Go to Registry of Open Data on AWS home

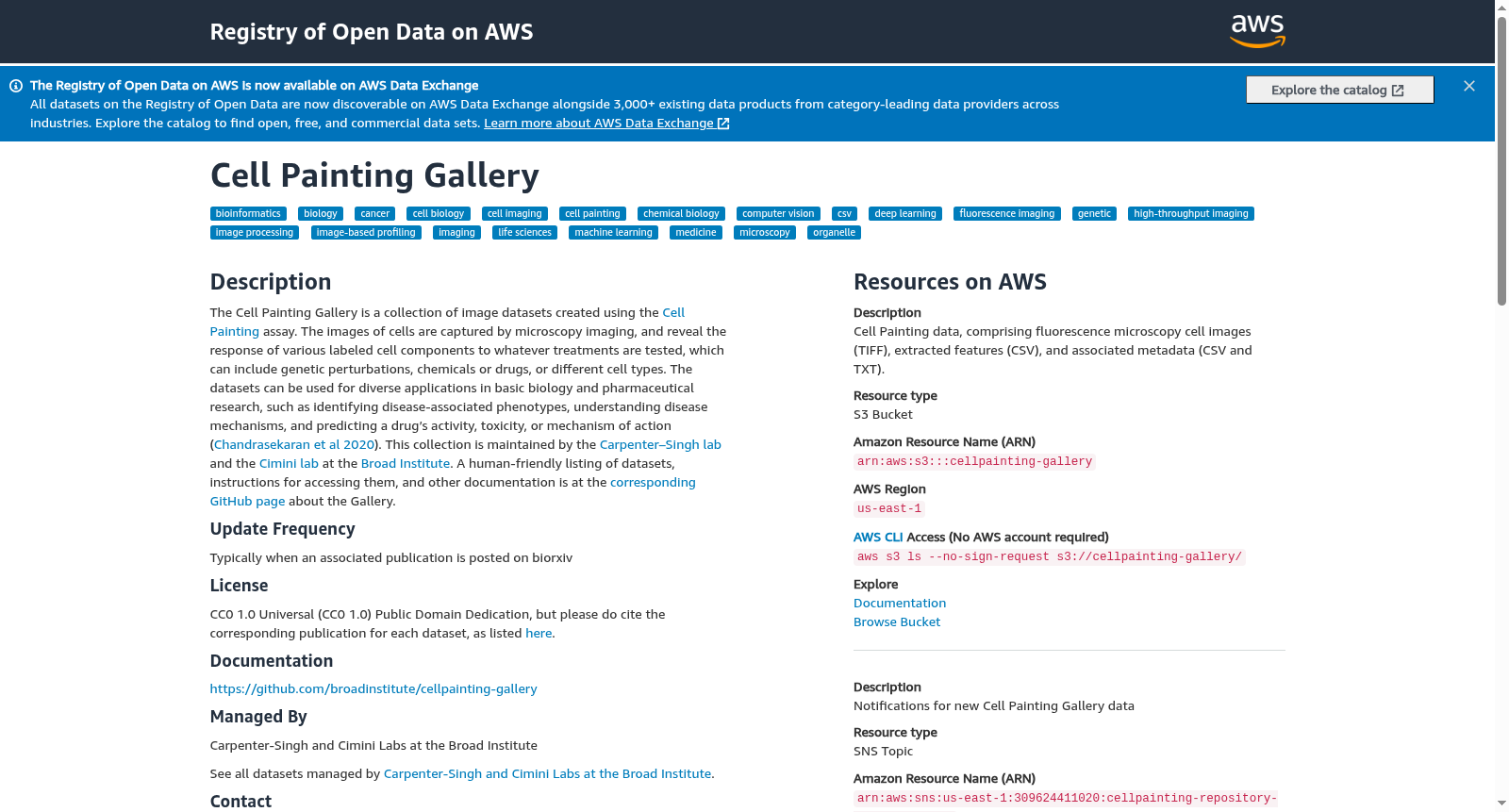point(372,32)
